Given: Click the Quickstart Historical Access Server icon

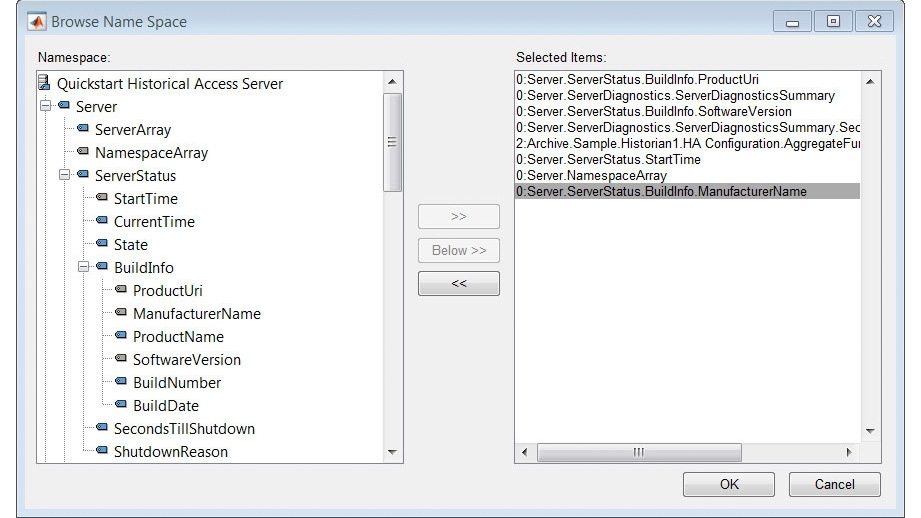Looking at the screenshot, I should click(44, 84).
